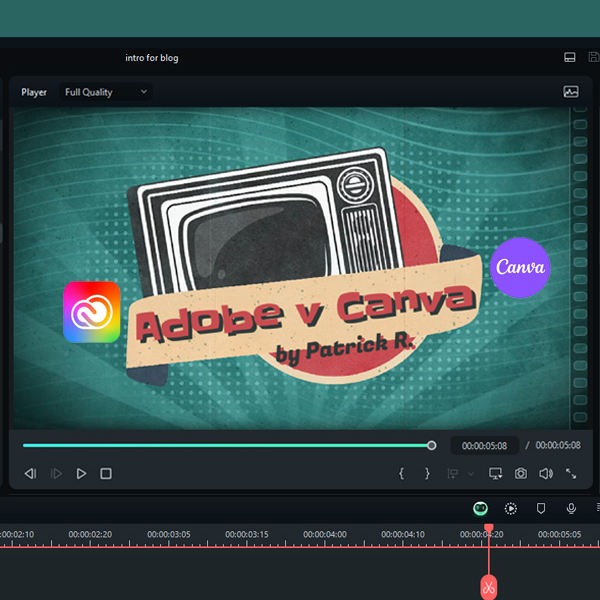This screenshot has height=600, width=600.
Task: Step back to the previous frame
Action: click(x=30, y=474)
